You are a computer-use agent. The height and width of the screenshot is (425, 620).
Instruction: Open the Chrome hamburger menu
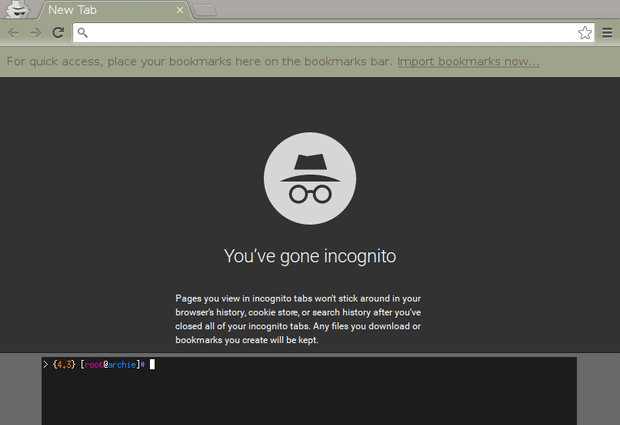pyautogui.click(x=607, y=33)
